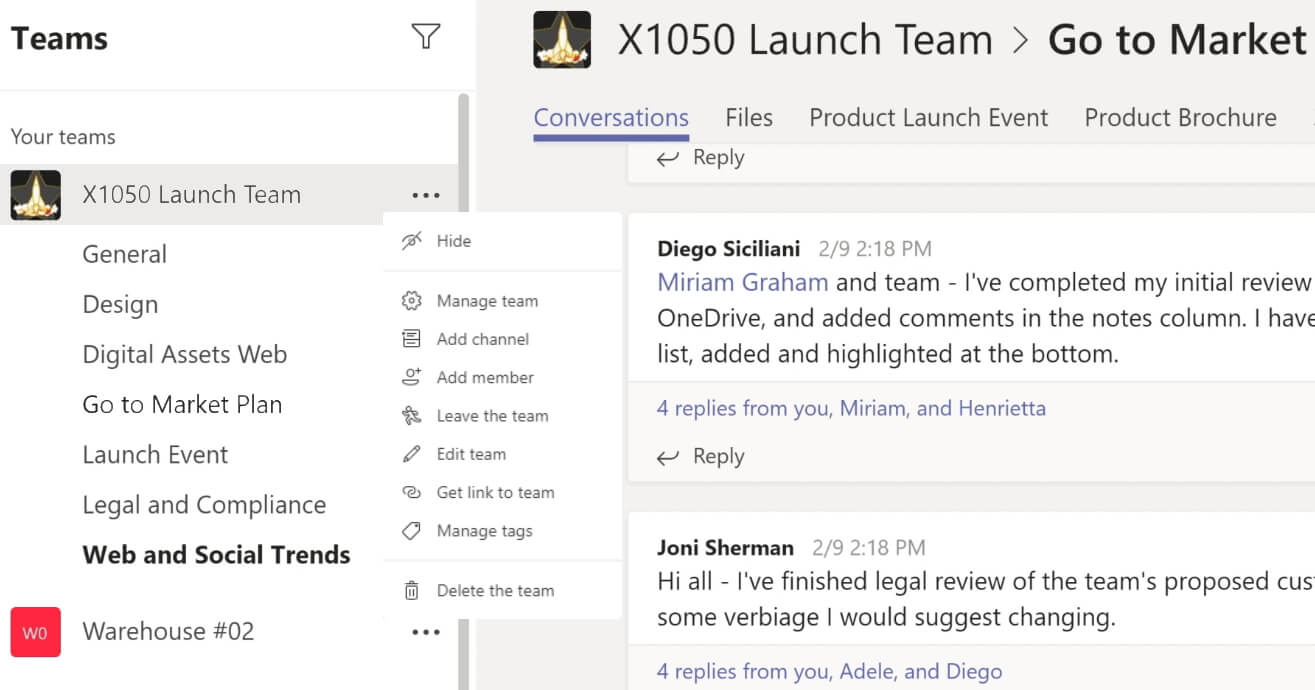
Task: Click the Diego Siciliani sender name
Action: [729, 249]
